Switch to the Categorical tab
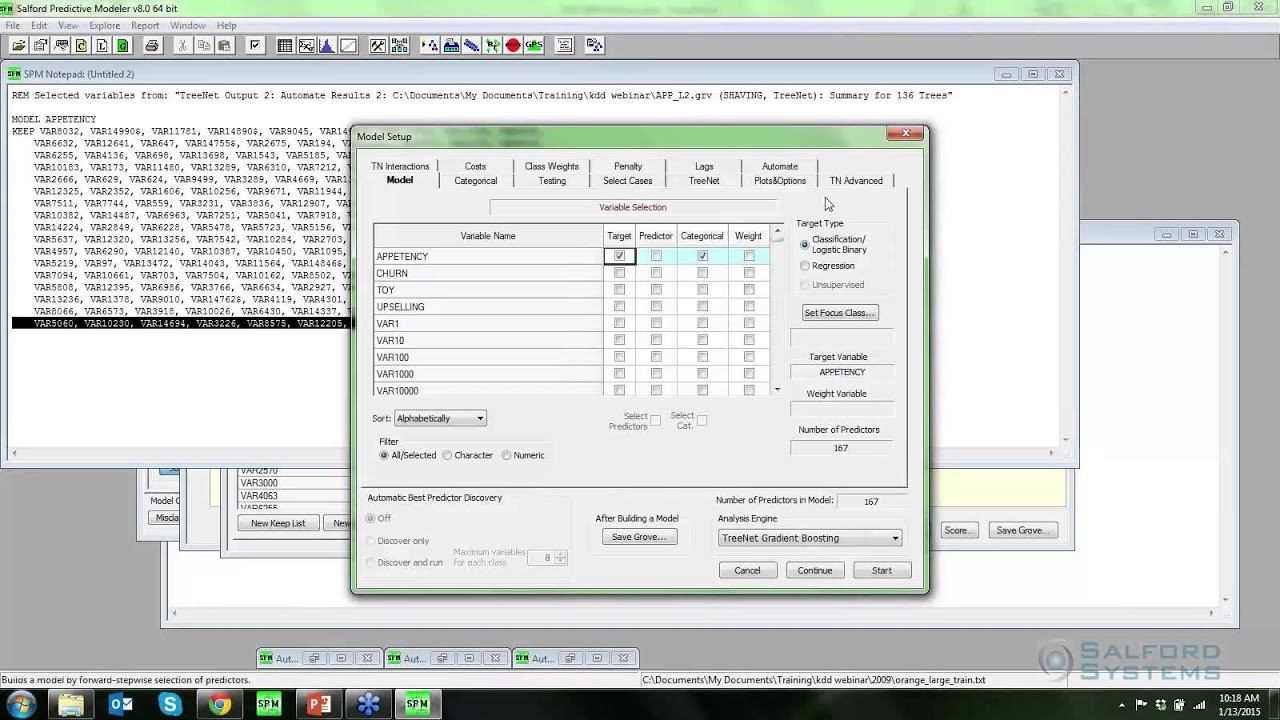This screenshot has height=720, width=1280. [x=475, y=181]
